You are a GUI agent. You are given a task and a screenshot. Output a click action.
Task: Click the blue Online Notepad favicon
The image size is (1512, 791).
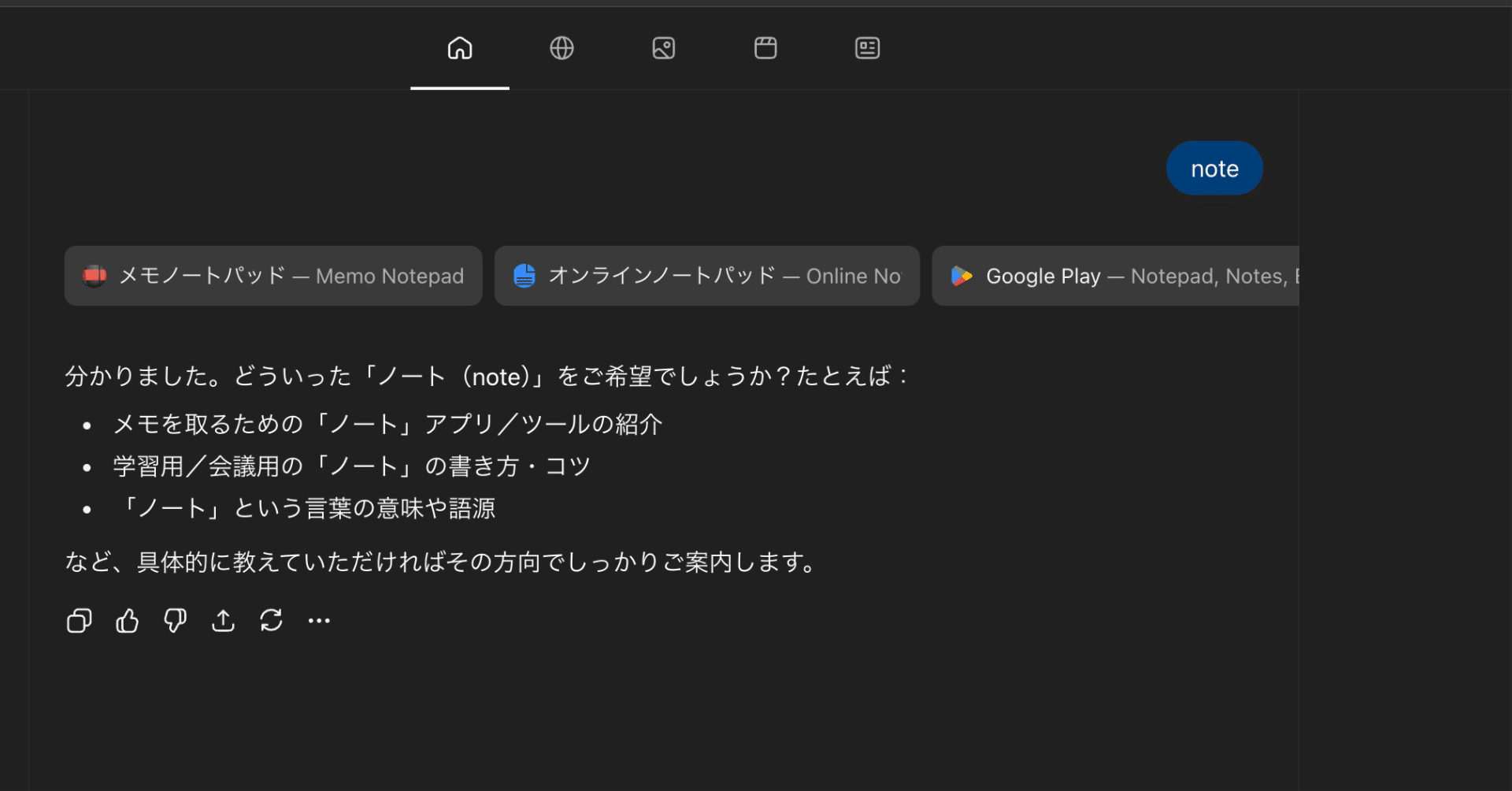coord(524,276)
